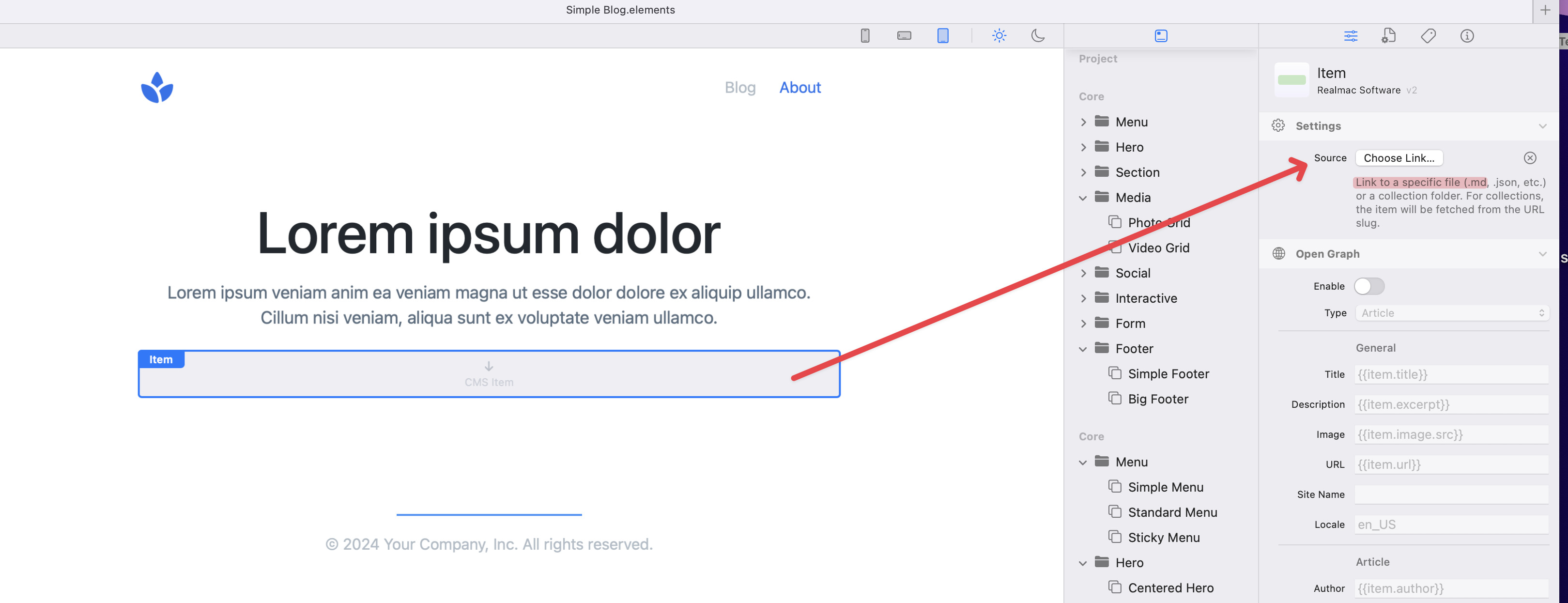Select the tablet preview icon
This screenshot has width=1568, height=603.
click(942, 36)
